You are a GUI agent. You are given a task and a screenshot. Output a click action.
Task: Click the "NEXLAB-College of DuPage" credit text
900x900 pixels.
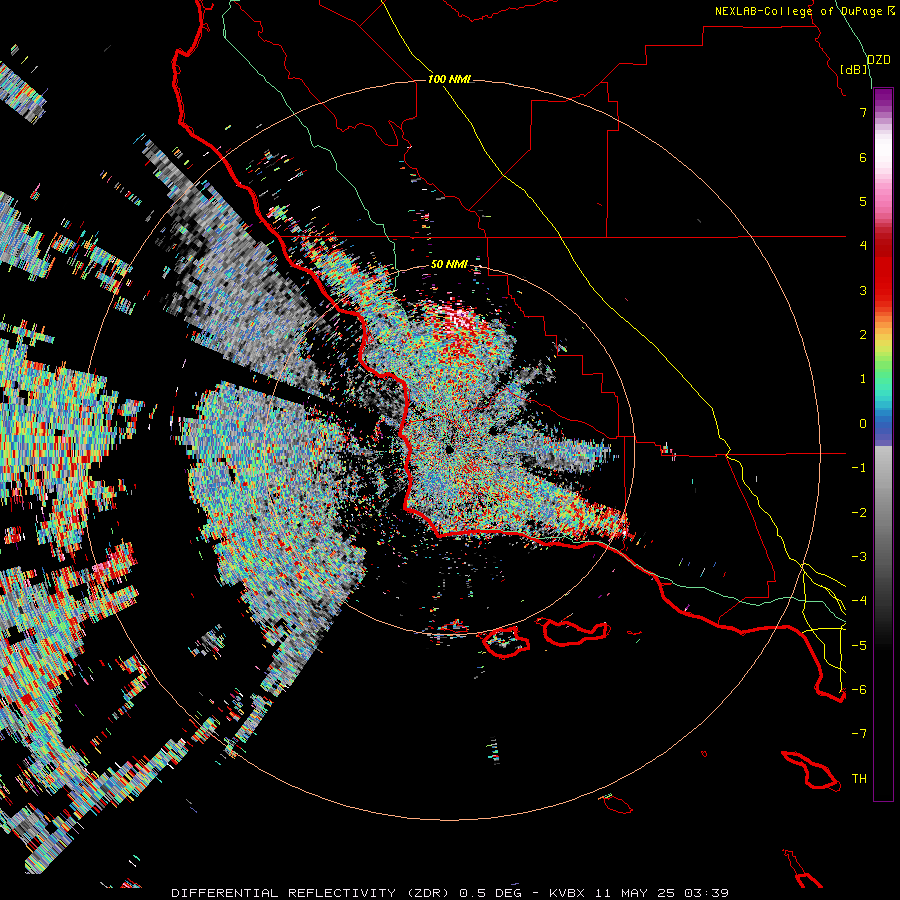pos(799,11)
